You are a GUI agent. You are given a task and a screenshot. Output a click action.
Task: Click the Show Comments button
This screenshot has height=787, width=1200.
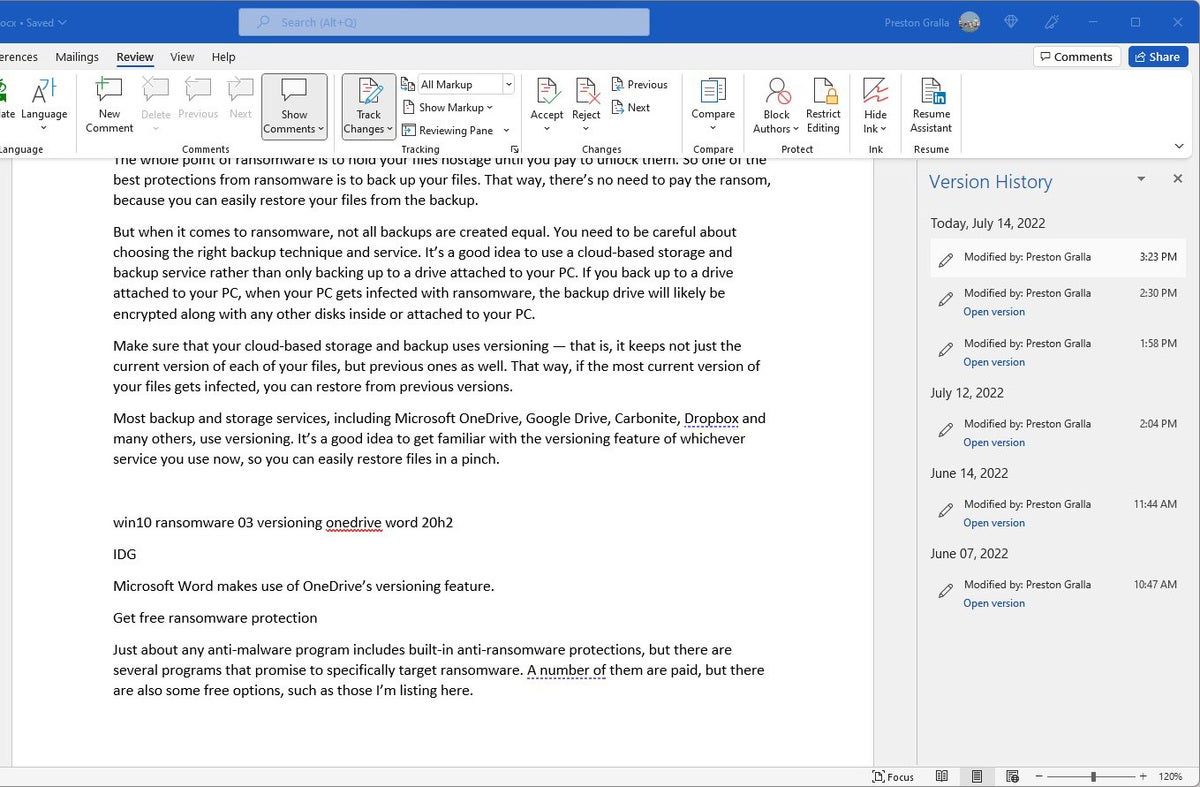point(294,107)
